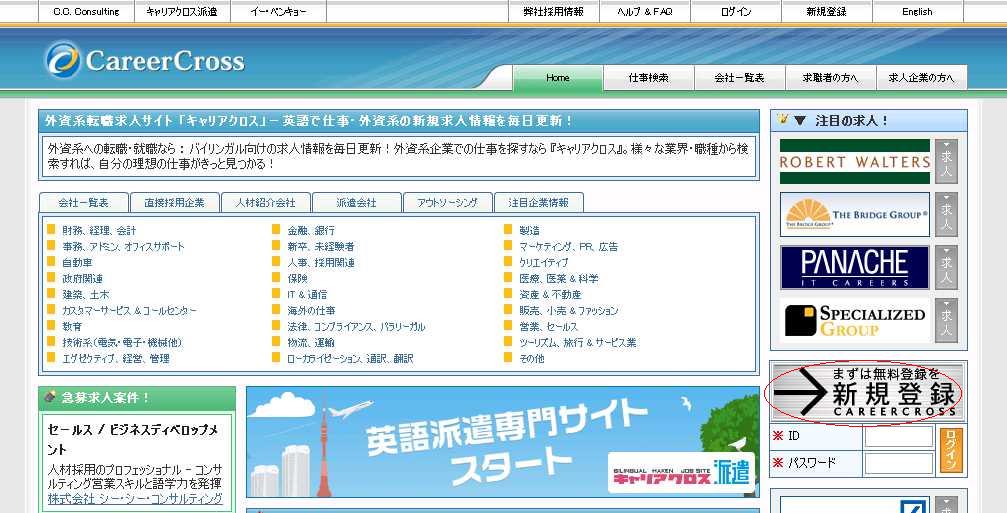
Task: Click 求人 button beside Panache
Action: (946, 267)
